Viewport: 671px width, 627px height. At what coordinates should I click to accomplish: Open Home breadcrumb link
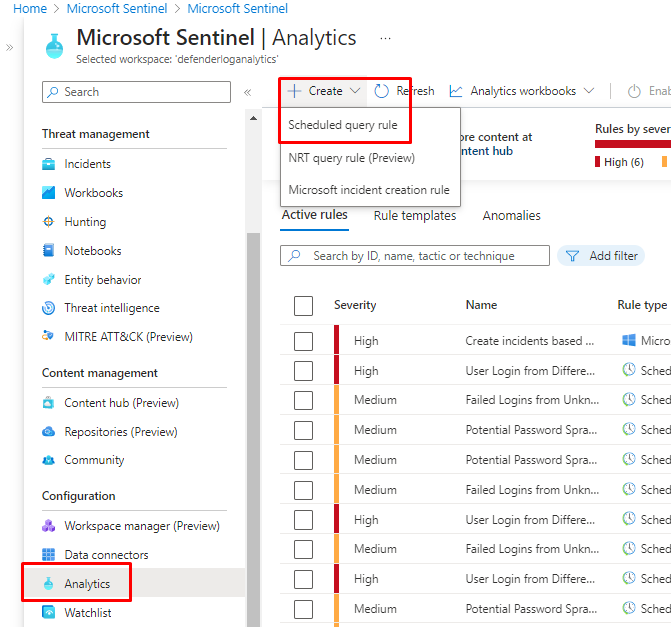pos(30,8)
